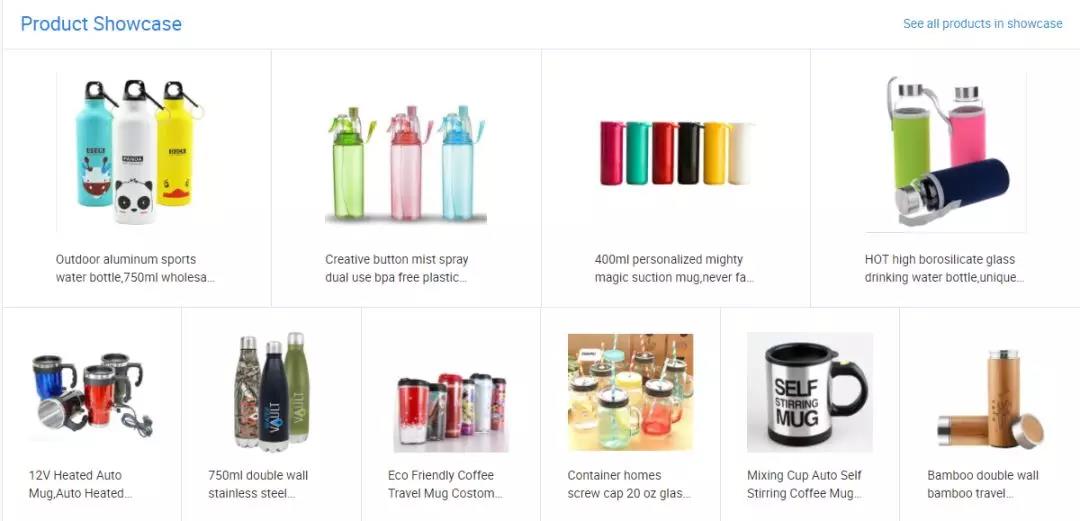1080x521 pixels.
Task: Open the borosilicate glass bottle image
Action: pos(945,152)
